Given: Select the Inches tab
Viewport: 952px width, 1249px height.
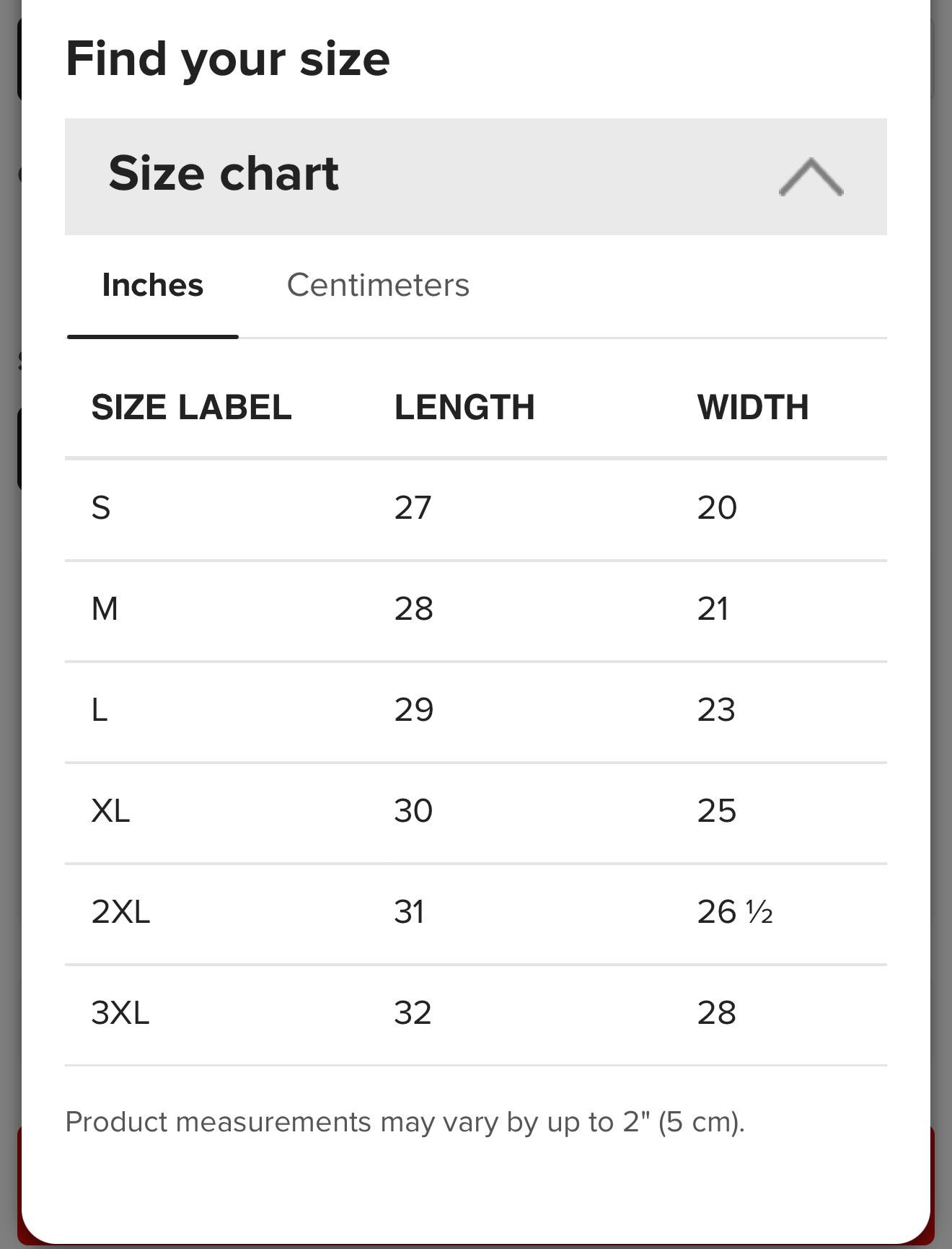Looking at the screenshot, I should pos(153,285).
